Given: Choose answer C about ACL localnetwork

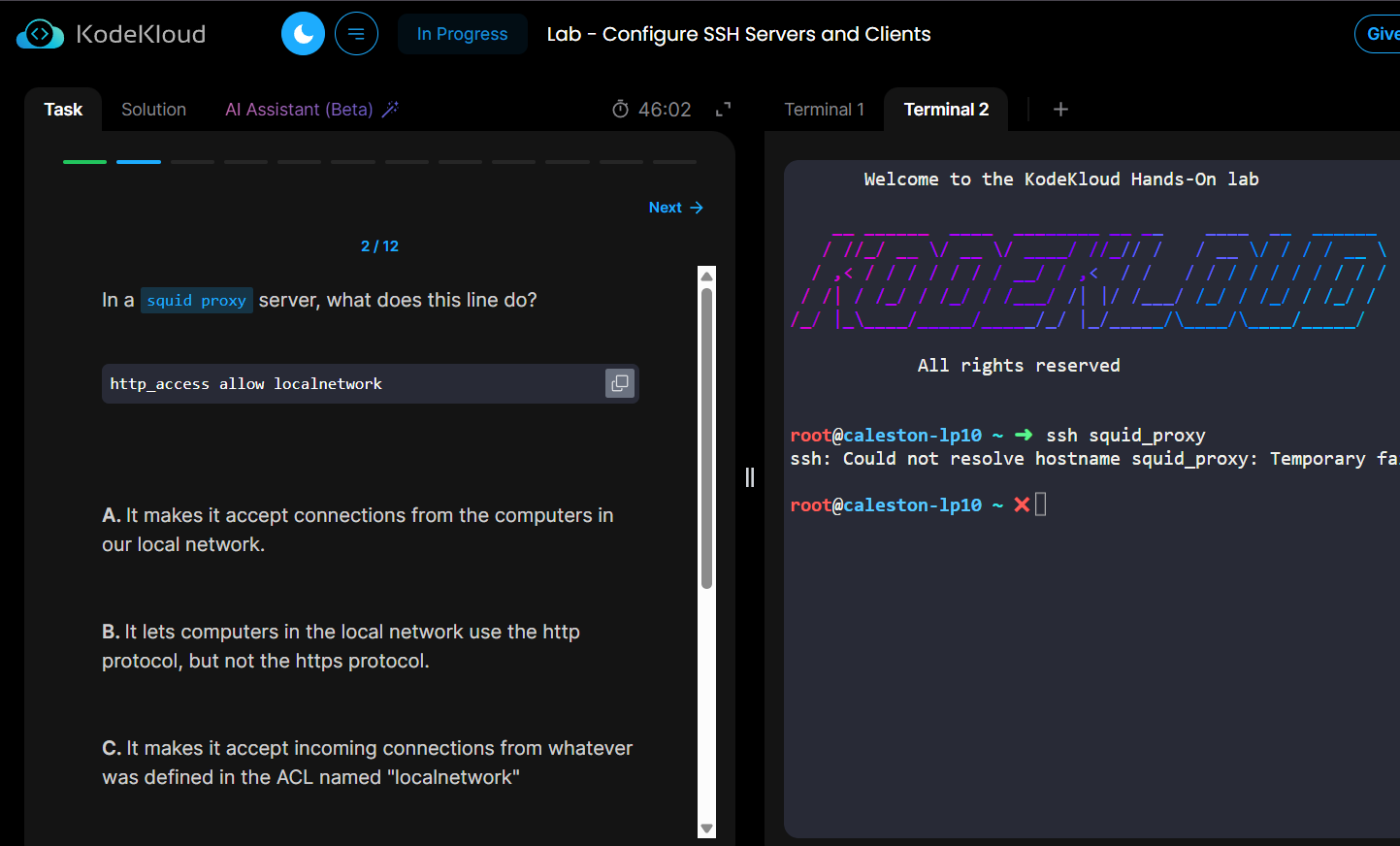Looking at the screenshot, I should [368, 763].
